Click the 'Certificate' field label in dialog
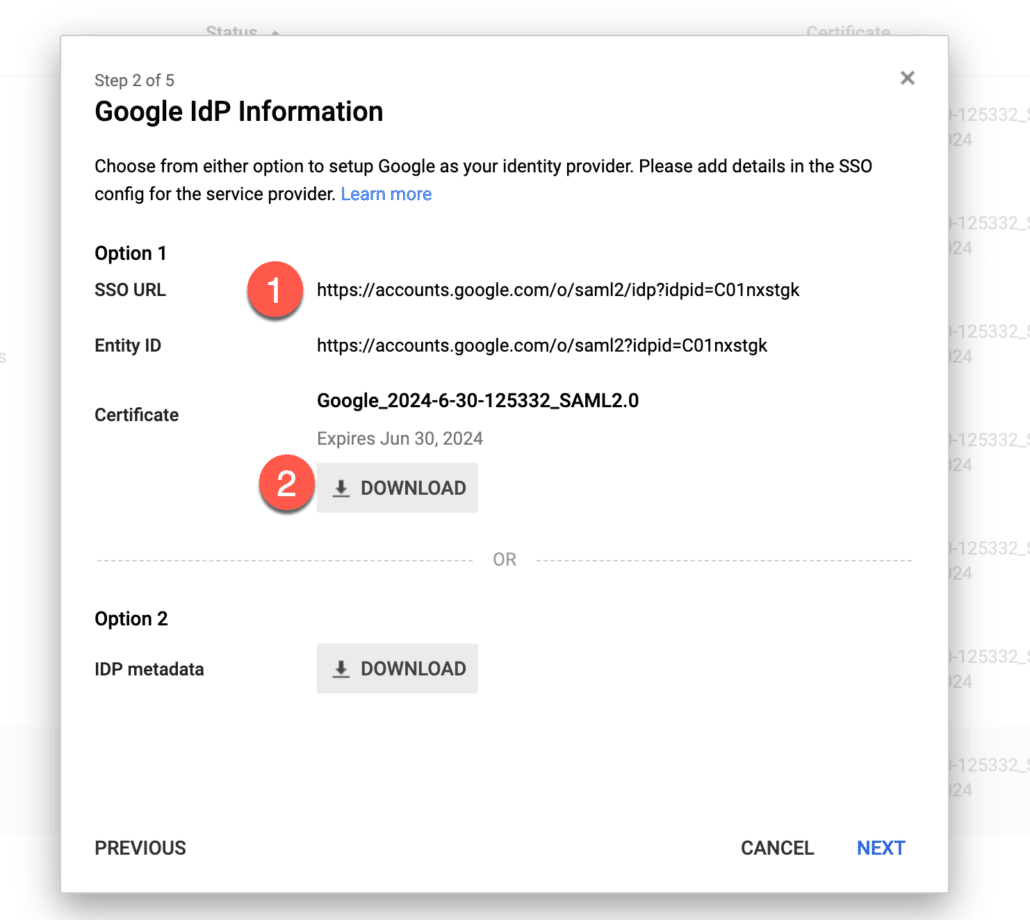The image size is (1030, 920). [x=137, y=415]
